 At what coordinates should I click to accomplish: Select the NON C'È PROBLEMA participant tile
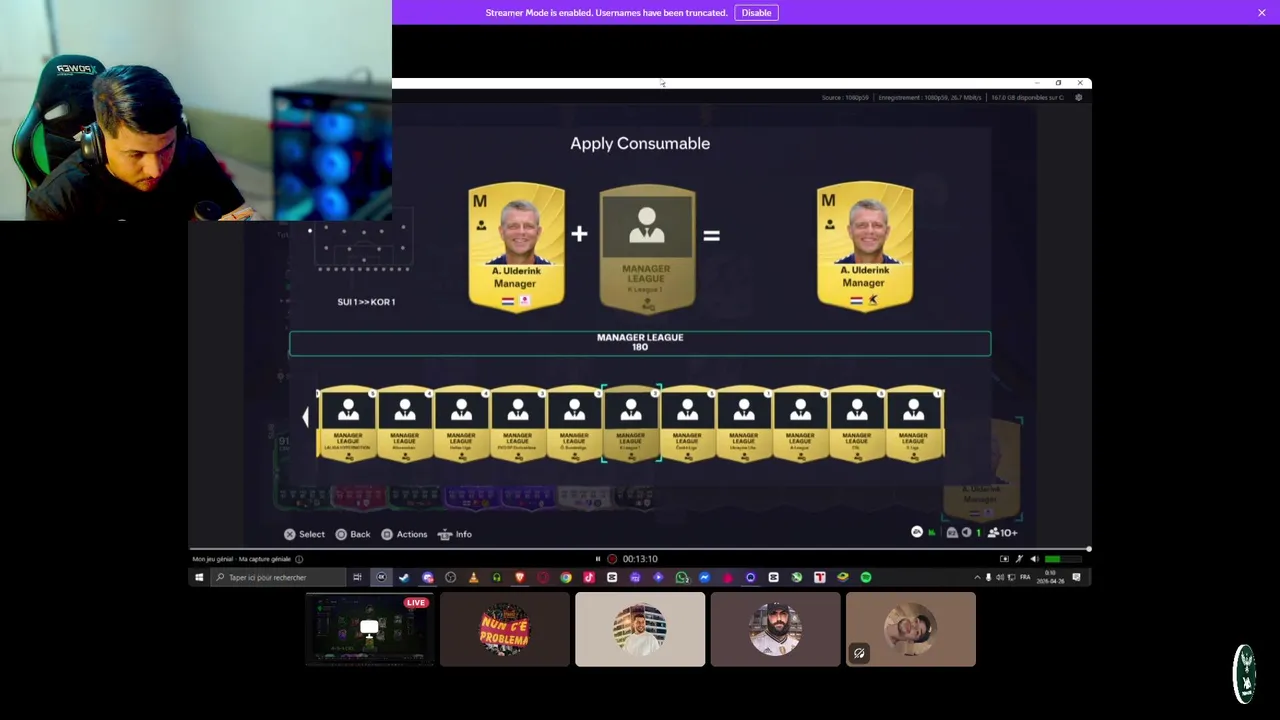505,629
